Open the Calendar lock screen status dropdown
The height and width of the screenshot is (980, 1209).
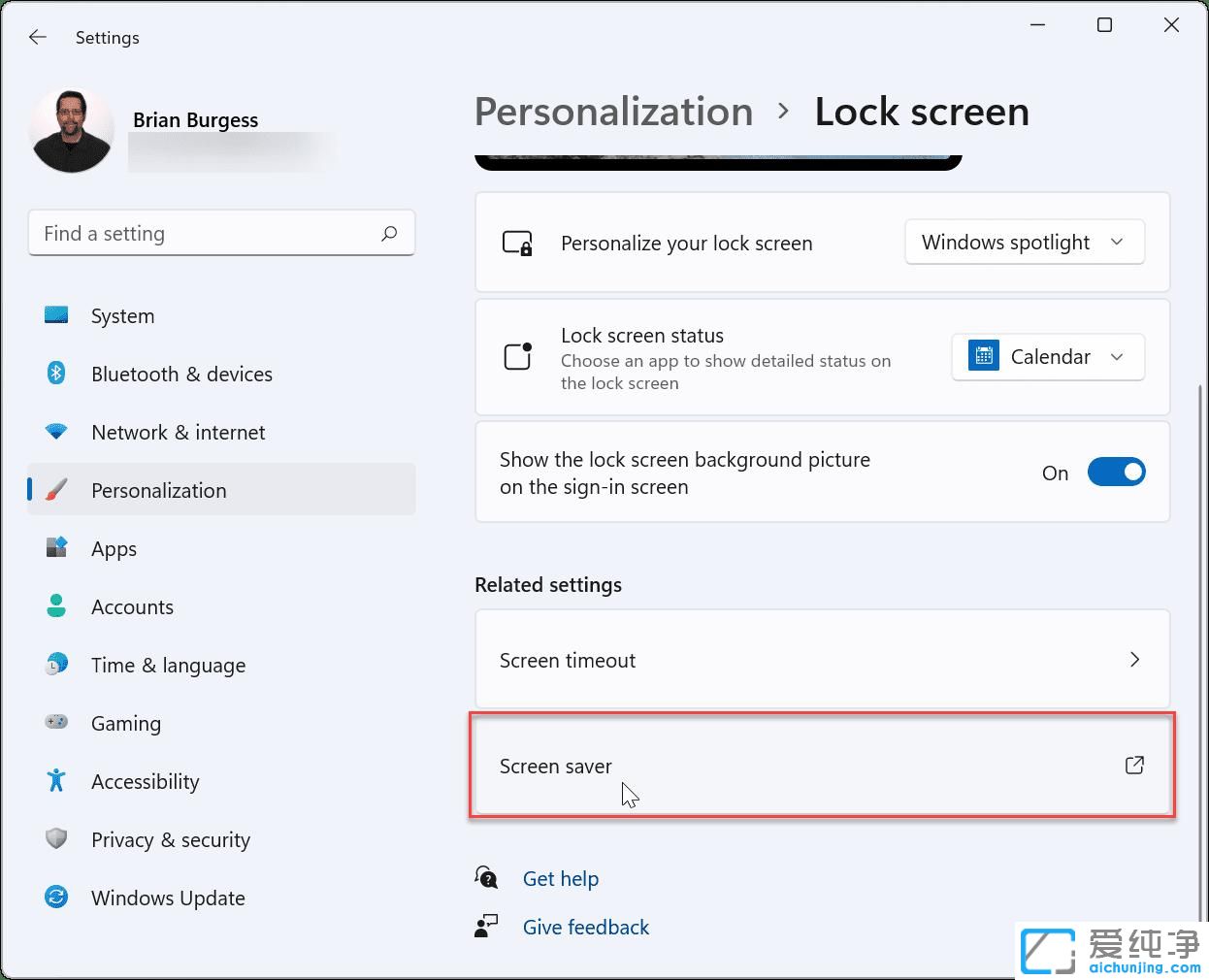(x=1047, y=357)
